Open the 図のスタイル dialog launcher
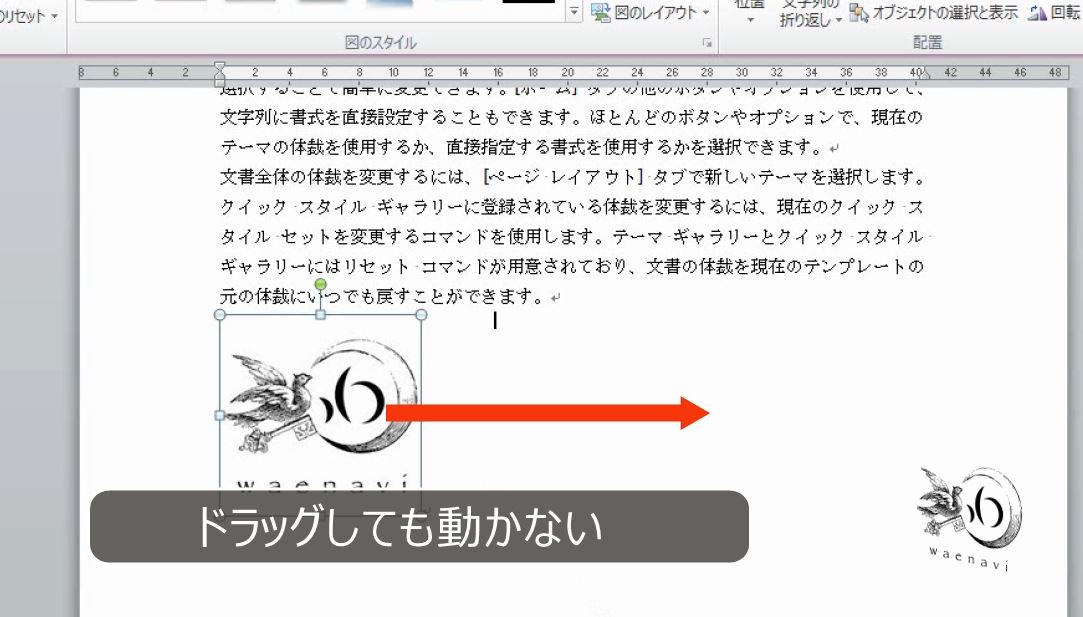This screenshot has width=1083, height=617. tap(707, 43)
